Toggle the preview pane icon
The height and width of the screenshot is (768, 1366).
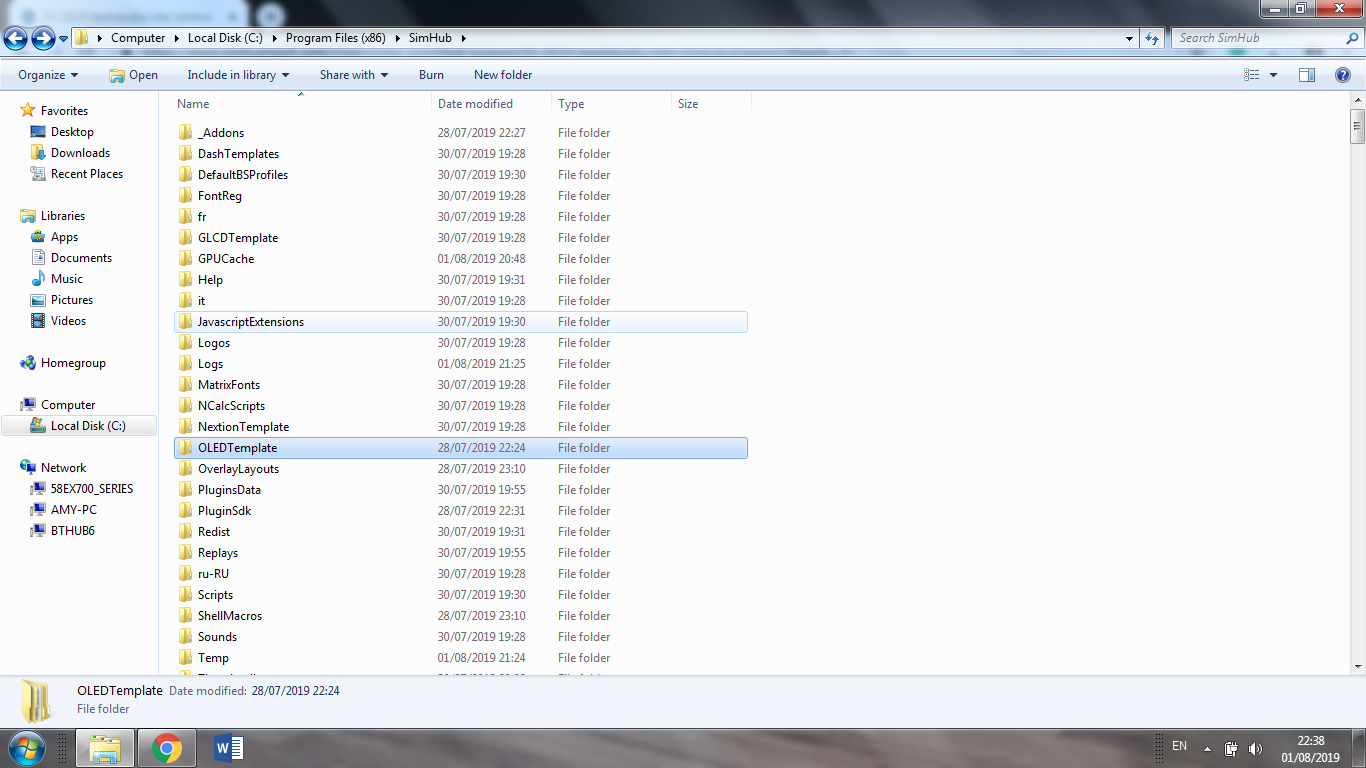point(1307,75)
